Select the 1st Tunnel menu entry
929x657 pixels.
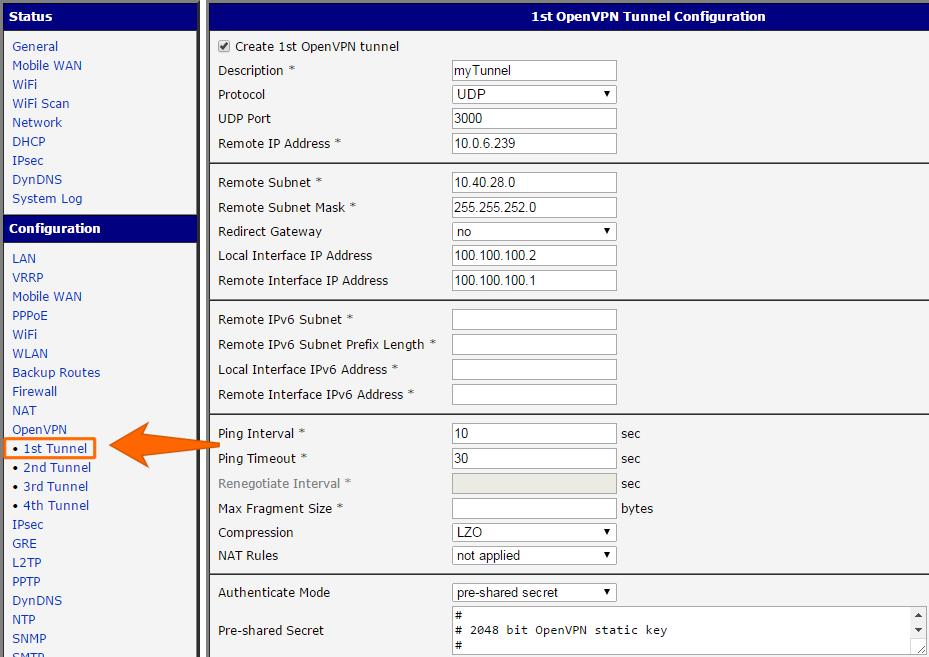tap(55, 448)
